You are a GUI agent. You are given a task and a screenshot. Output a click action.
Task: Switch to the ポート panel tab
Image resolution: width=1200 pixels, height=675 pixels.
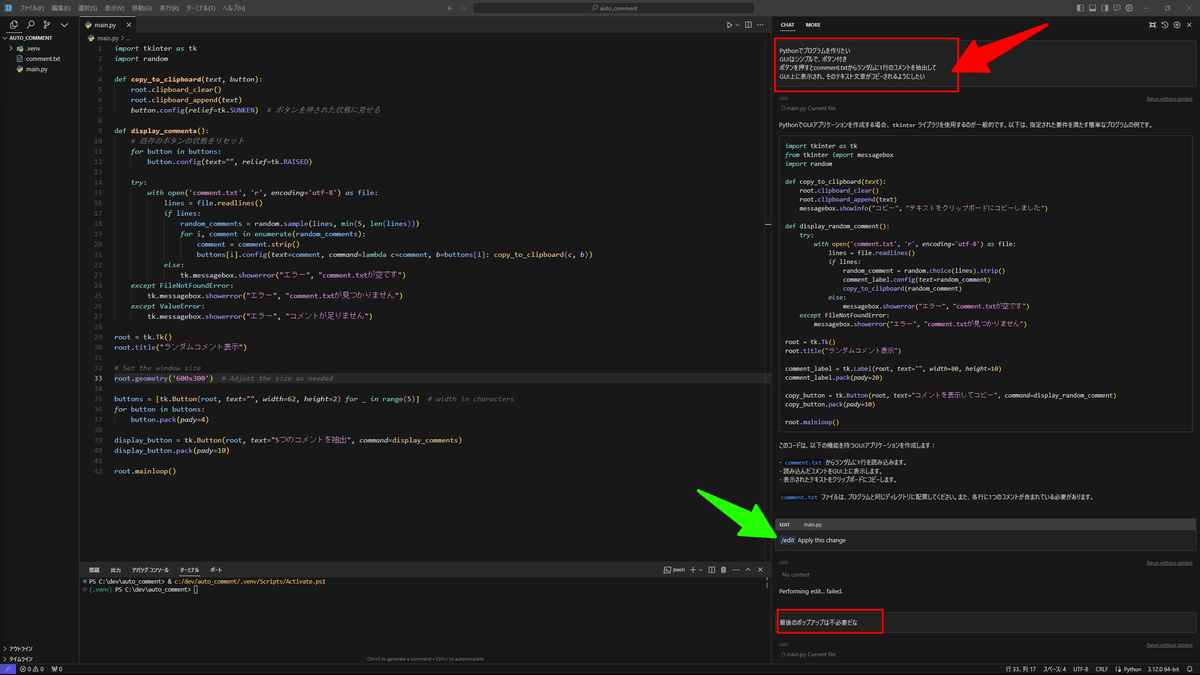[x=216, y=570]
